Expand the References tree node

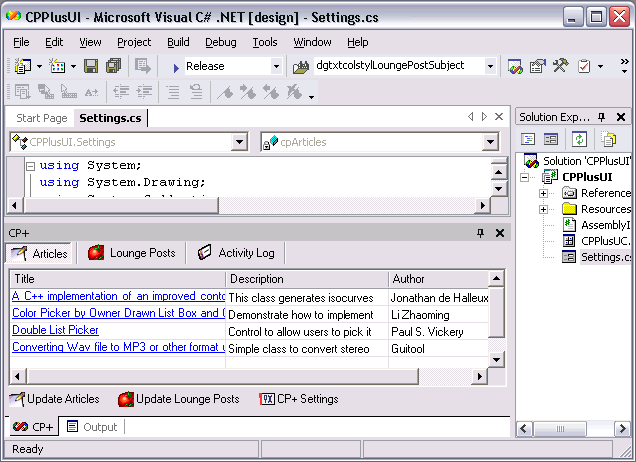(x=543, y=193)
